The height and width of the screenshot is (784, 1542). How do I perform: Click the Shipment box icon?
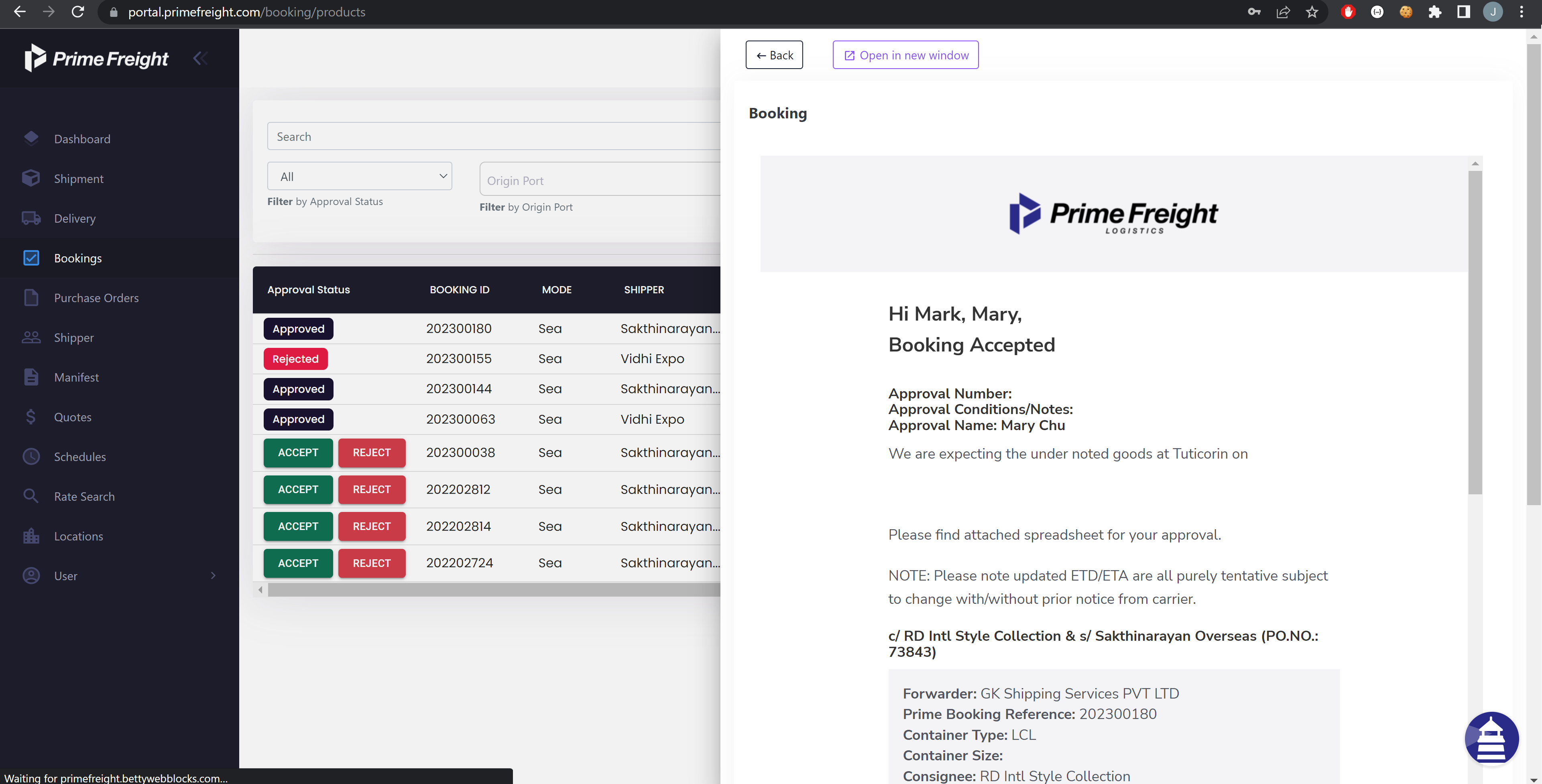pyautogui.click(x=31, y=178)
